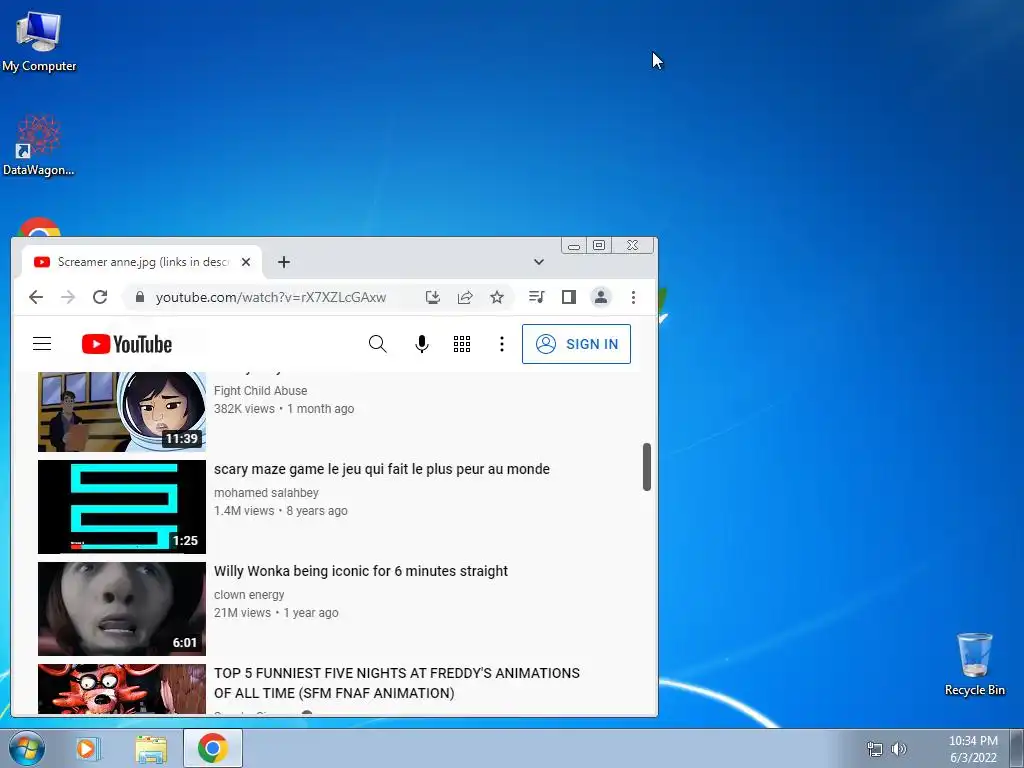
Task: Click the volume speaker tray icon
Action: tap(899, 749)
